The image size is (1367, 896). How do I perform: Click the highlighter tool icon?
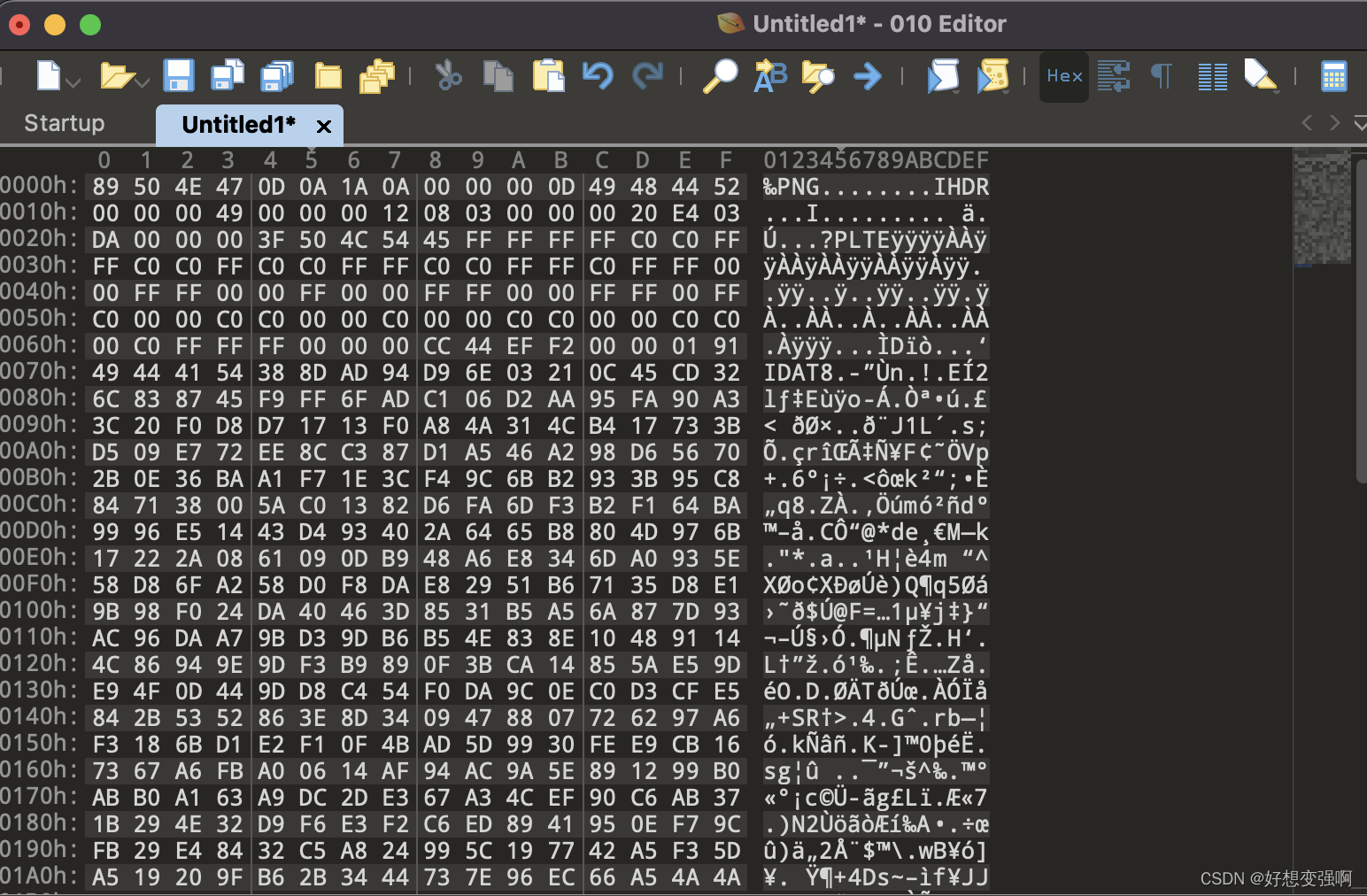point(1260,76)
